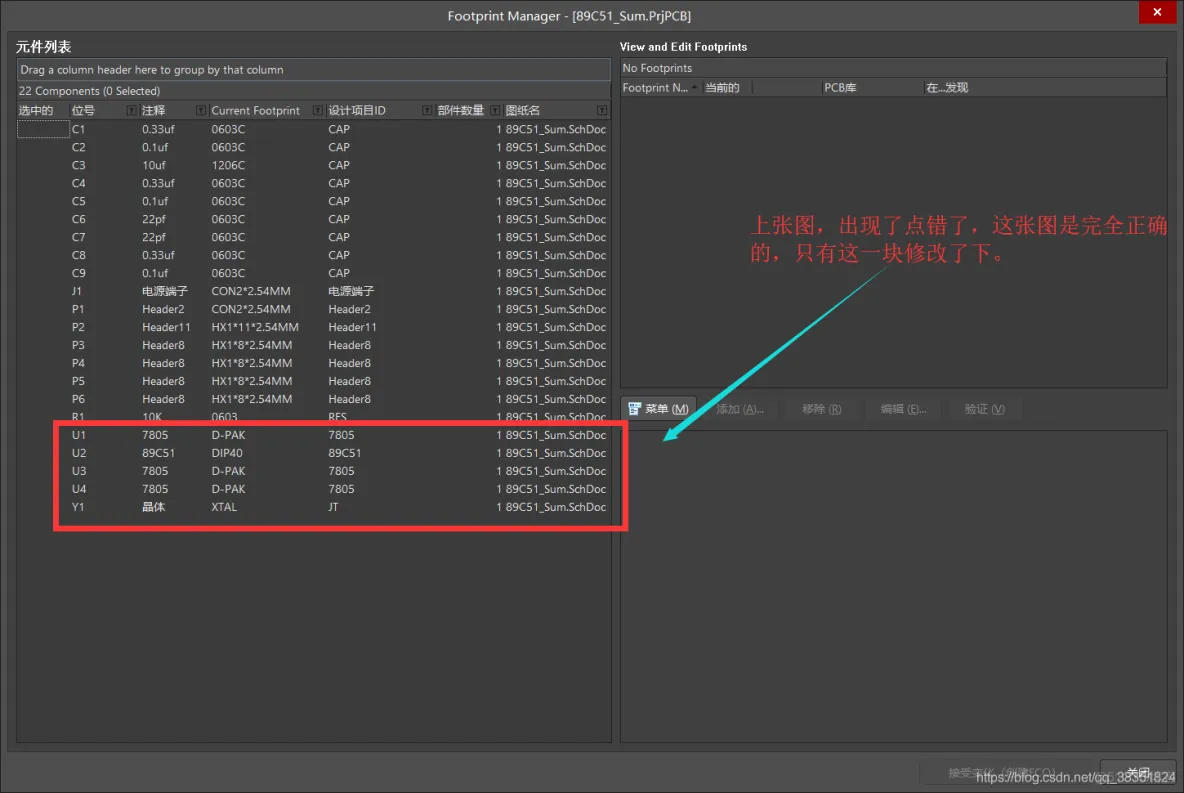Click the 10K comment cell

(152, 417)
